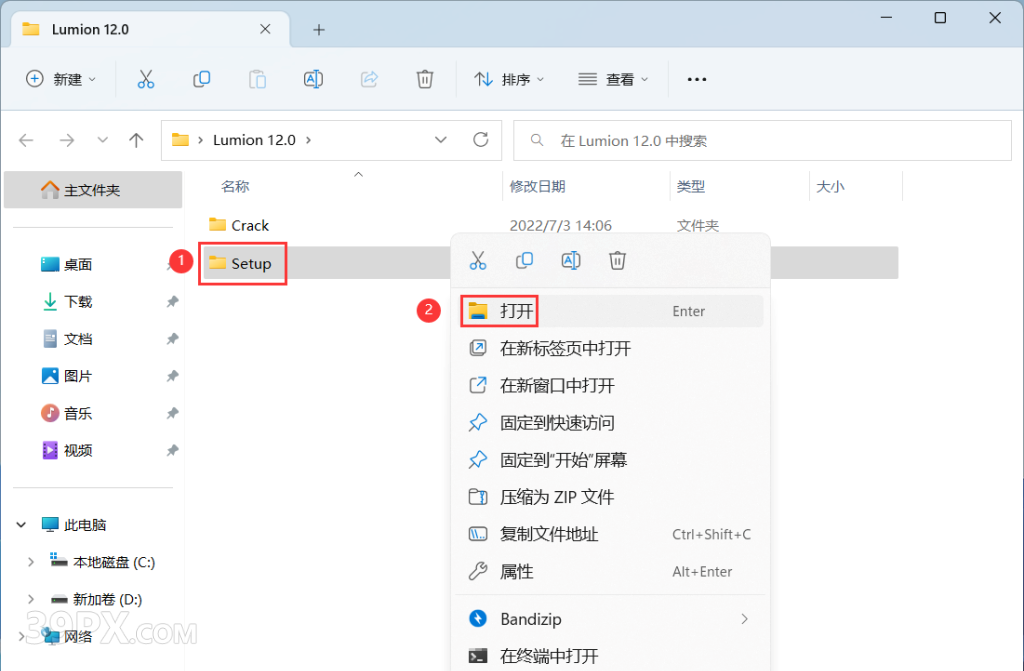This screenshot has width=1024, height=671.
Task: Click the Delete icon on the toolbar
Action: tap(424, 78)
